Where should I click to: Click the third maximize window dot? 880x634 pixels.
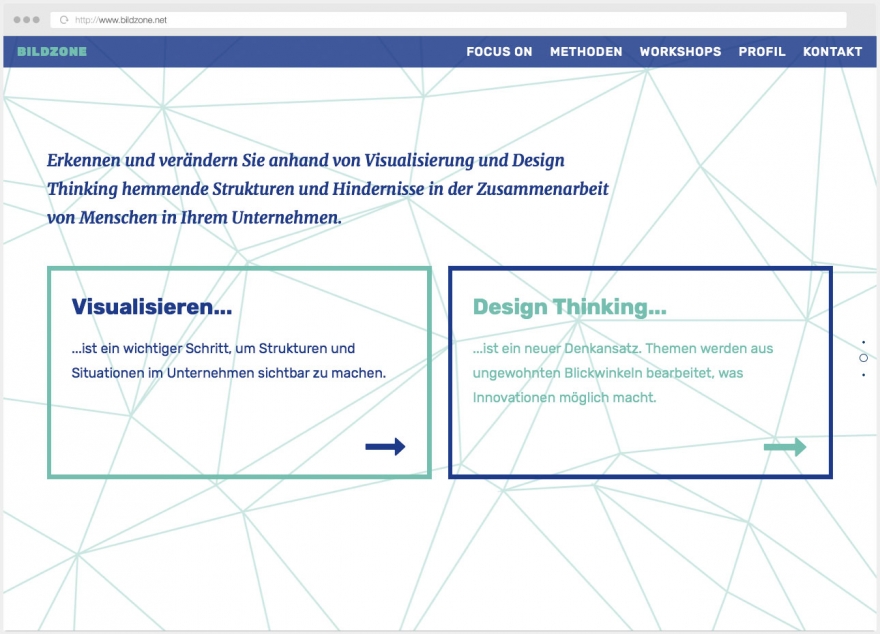(x=36, y=20)
